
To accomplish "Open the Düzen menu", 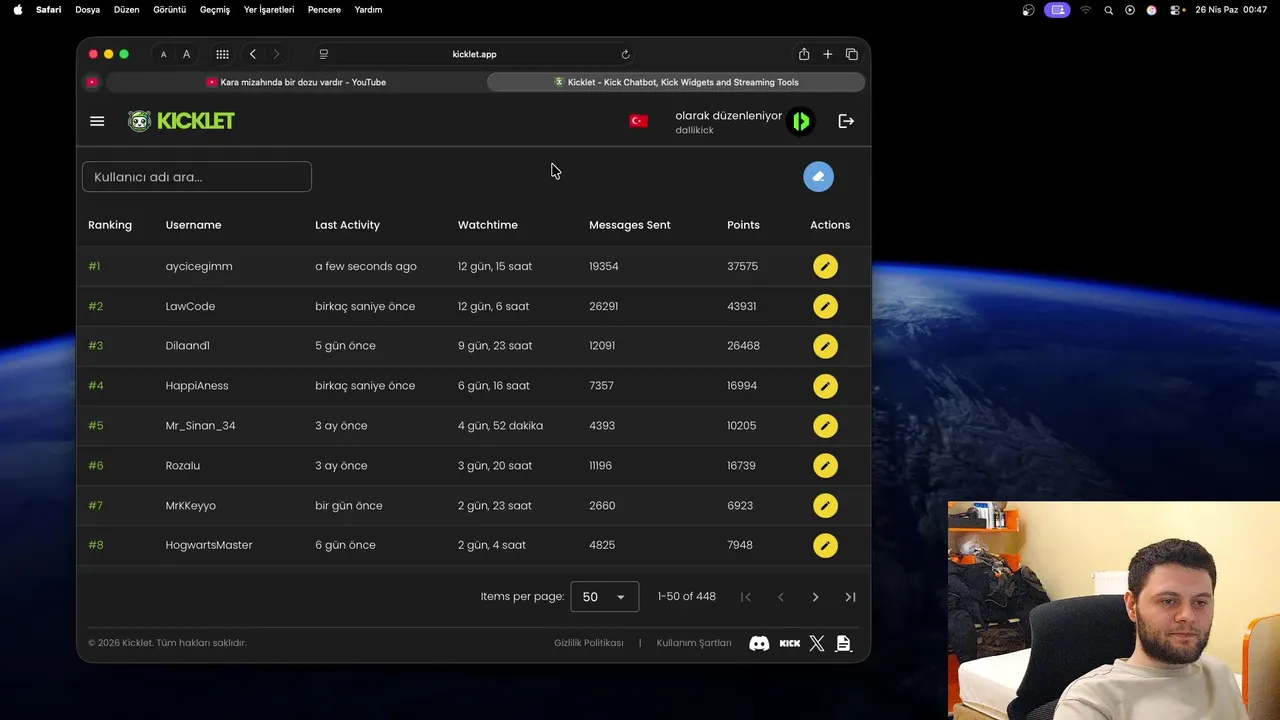I will point(127,9).
